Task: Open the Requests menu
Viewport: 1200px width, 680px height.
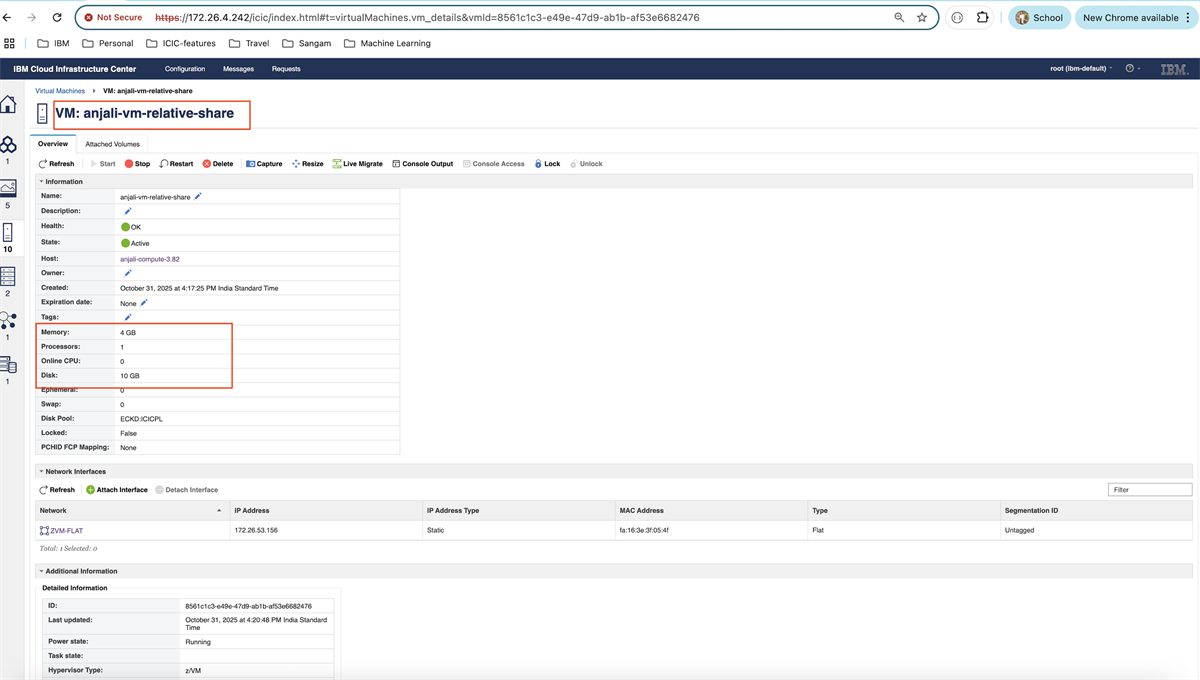Action: (286, 69)
